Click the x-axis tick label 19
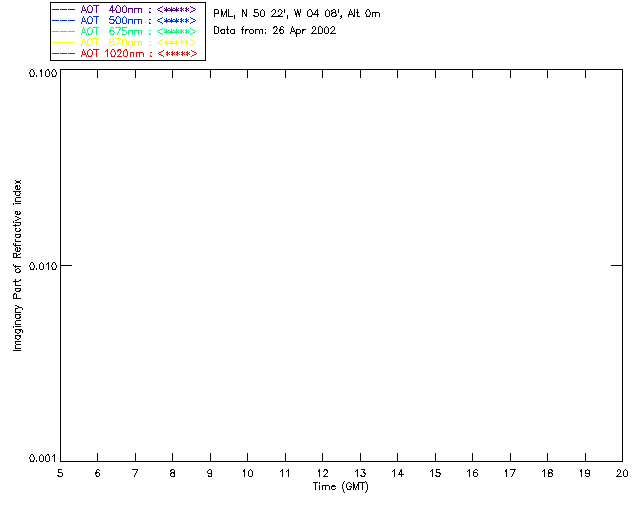This screenshot has height=512, width=640. tap(585, 473)
